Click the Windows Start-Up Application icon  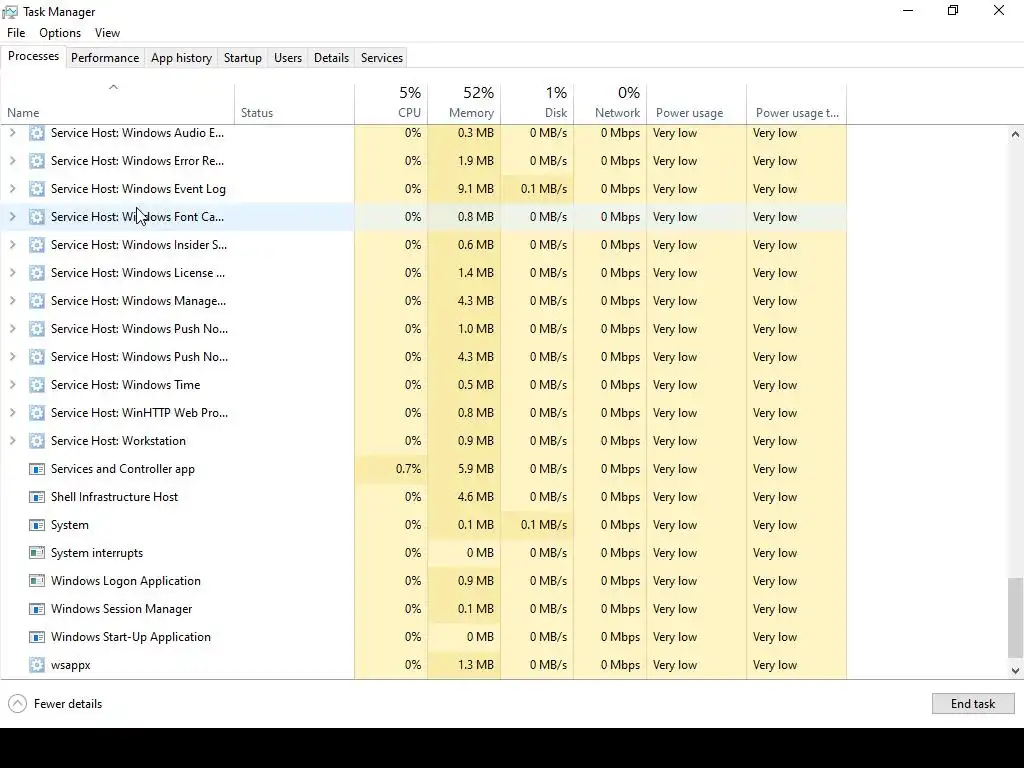click(x=37, y=637)
